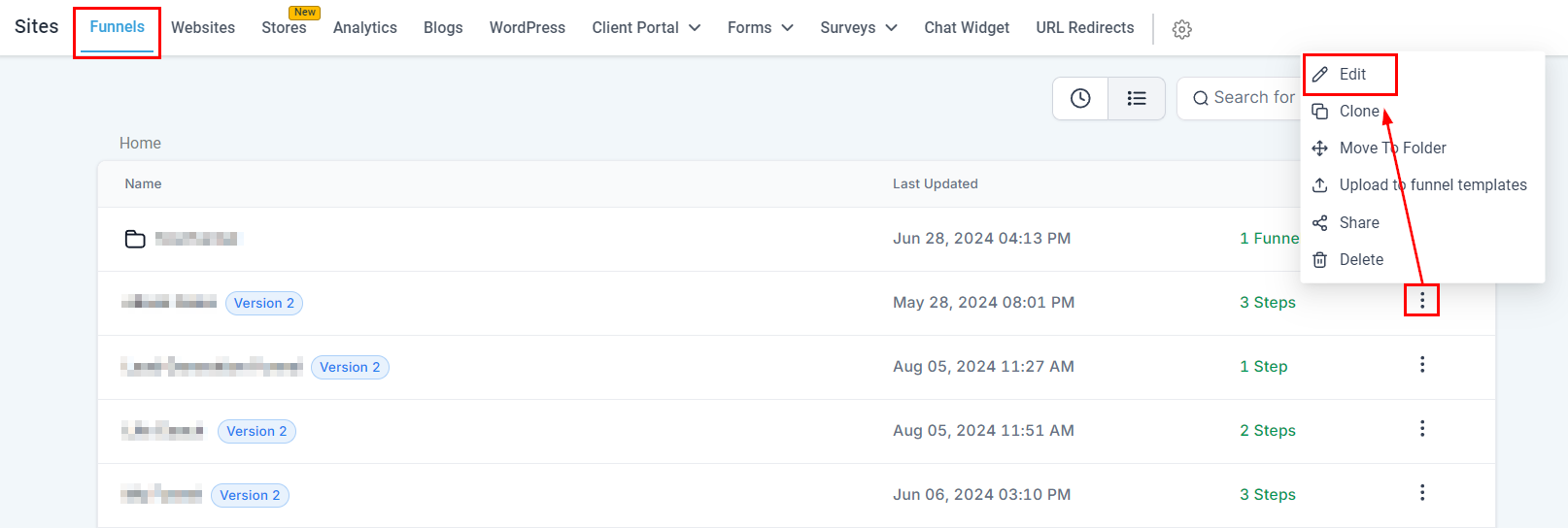Open the Websites tab

click(203, 28)
